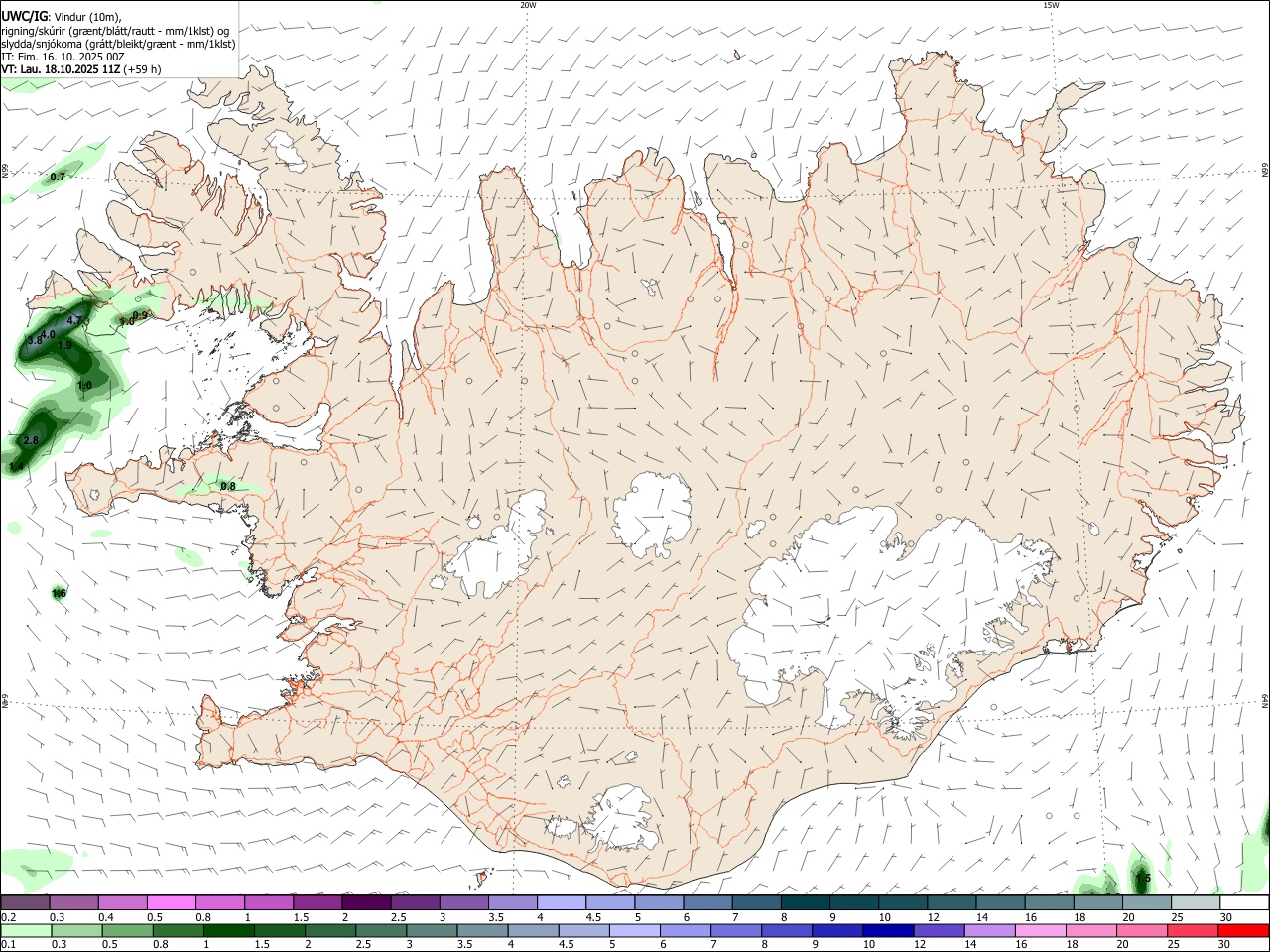This screenshot has width=1270, height=952.
Task: Click the 64N latitude label on right edge
Action: click(1265, 700)
